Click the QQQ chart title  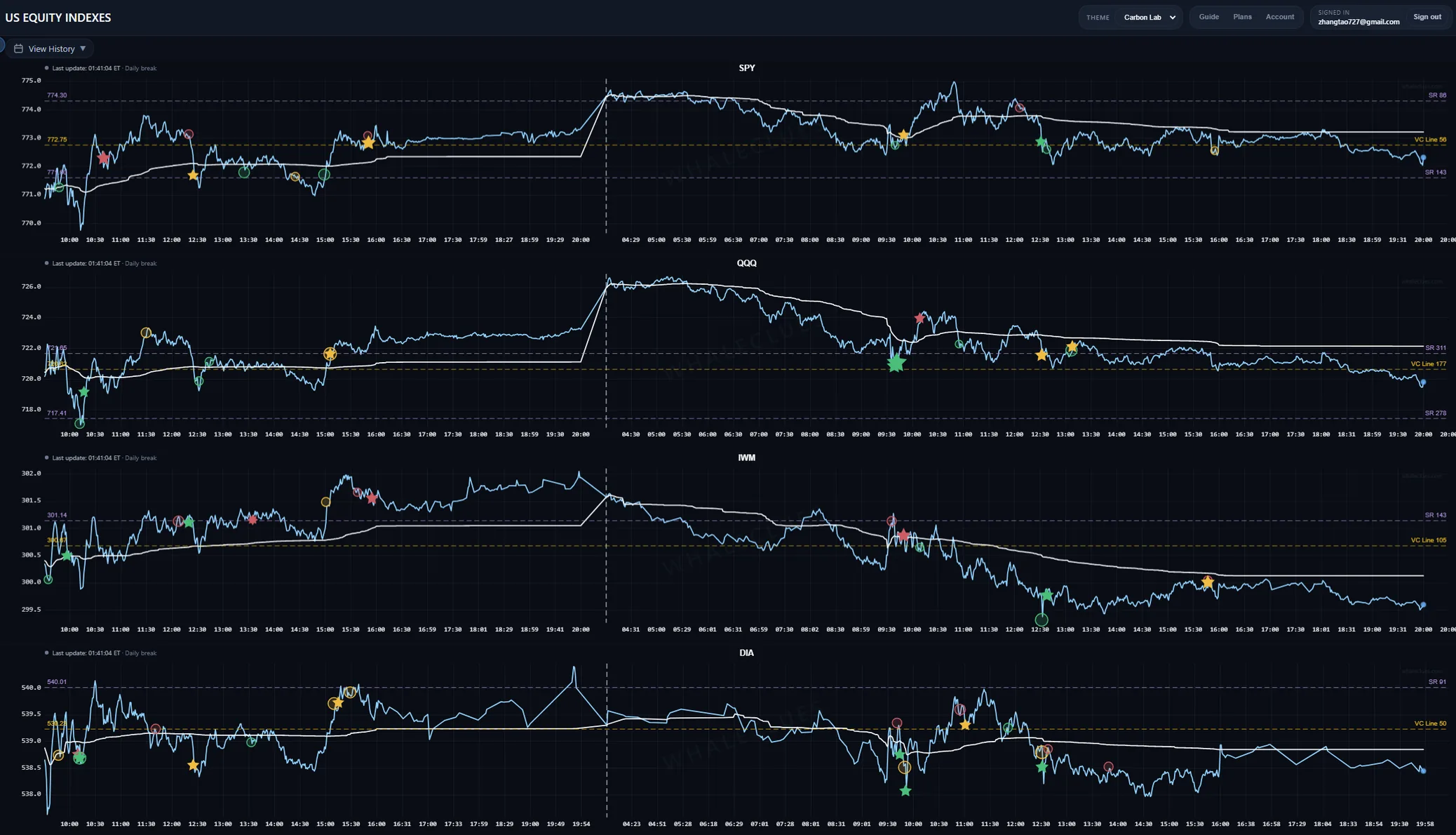pos(746,263)
